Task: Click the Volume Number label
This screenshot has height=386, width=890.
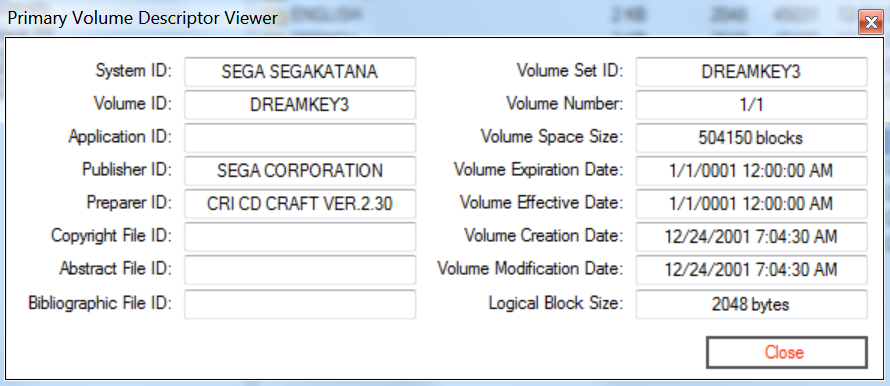Action: click(565, 104)
